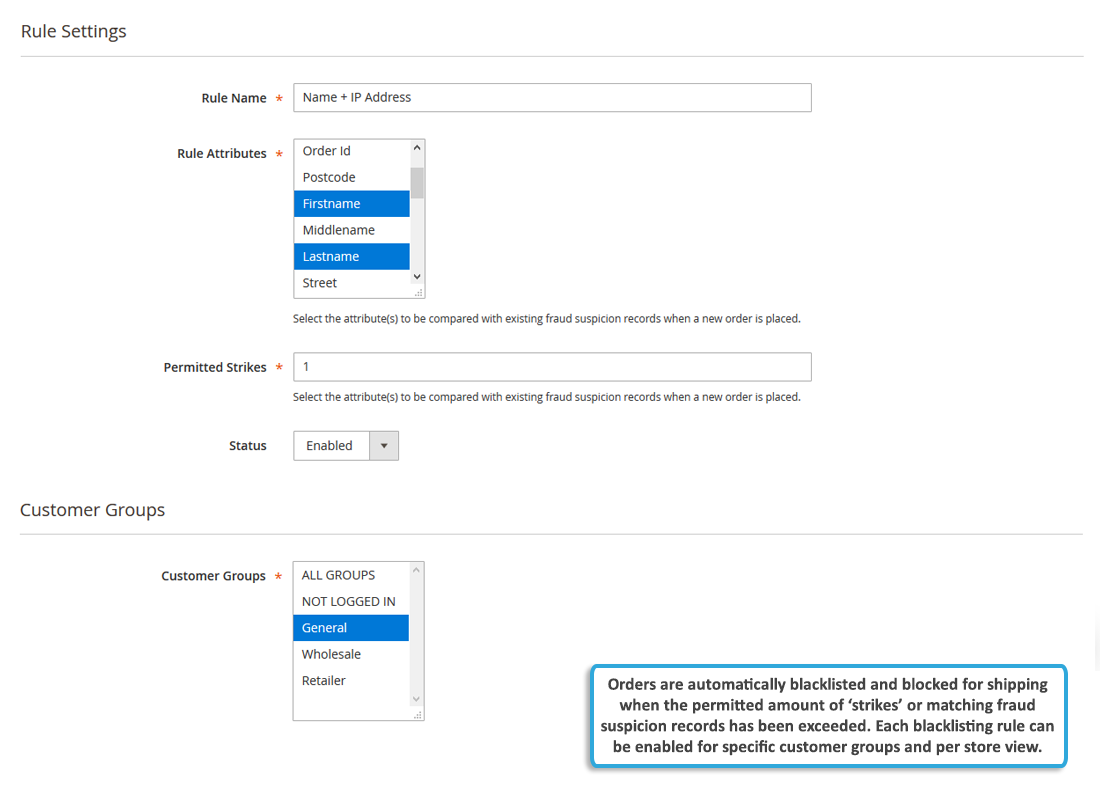Open the Status dropdown arrow

[384, 446]
